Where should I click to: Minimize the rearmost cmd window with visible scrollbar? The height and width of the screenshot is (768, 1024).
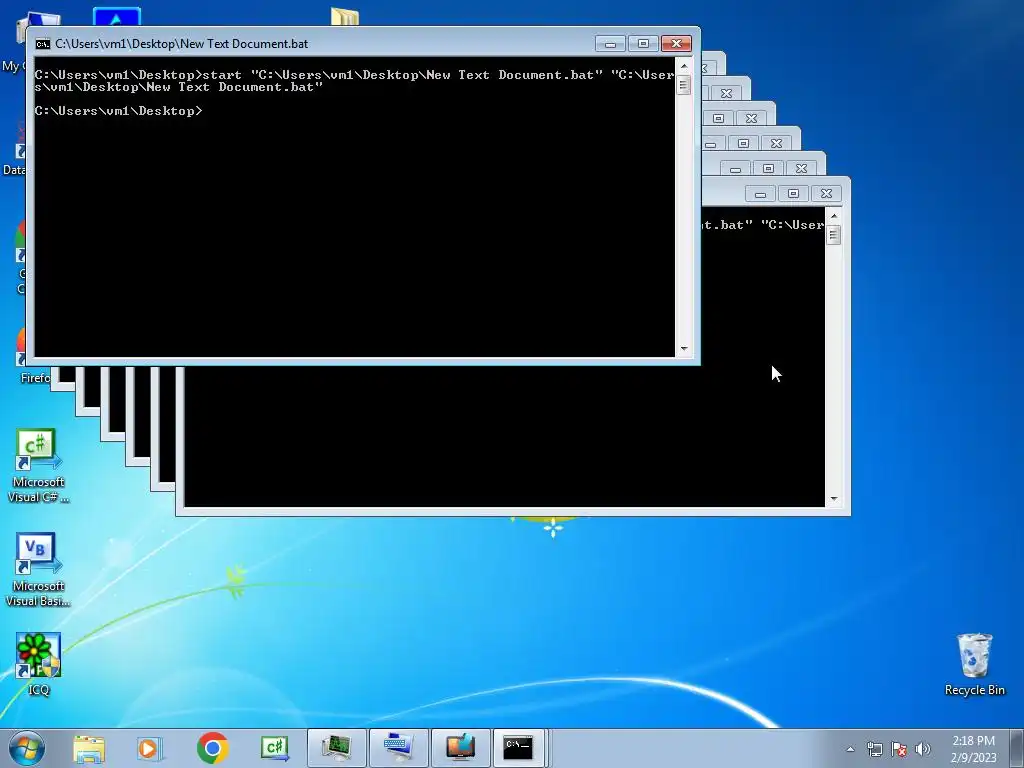click(760, 193)
